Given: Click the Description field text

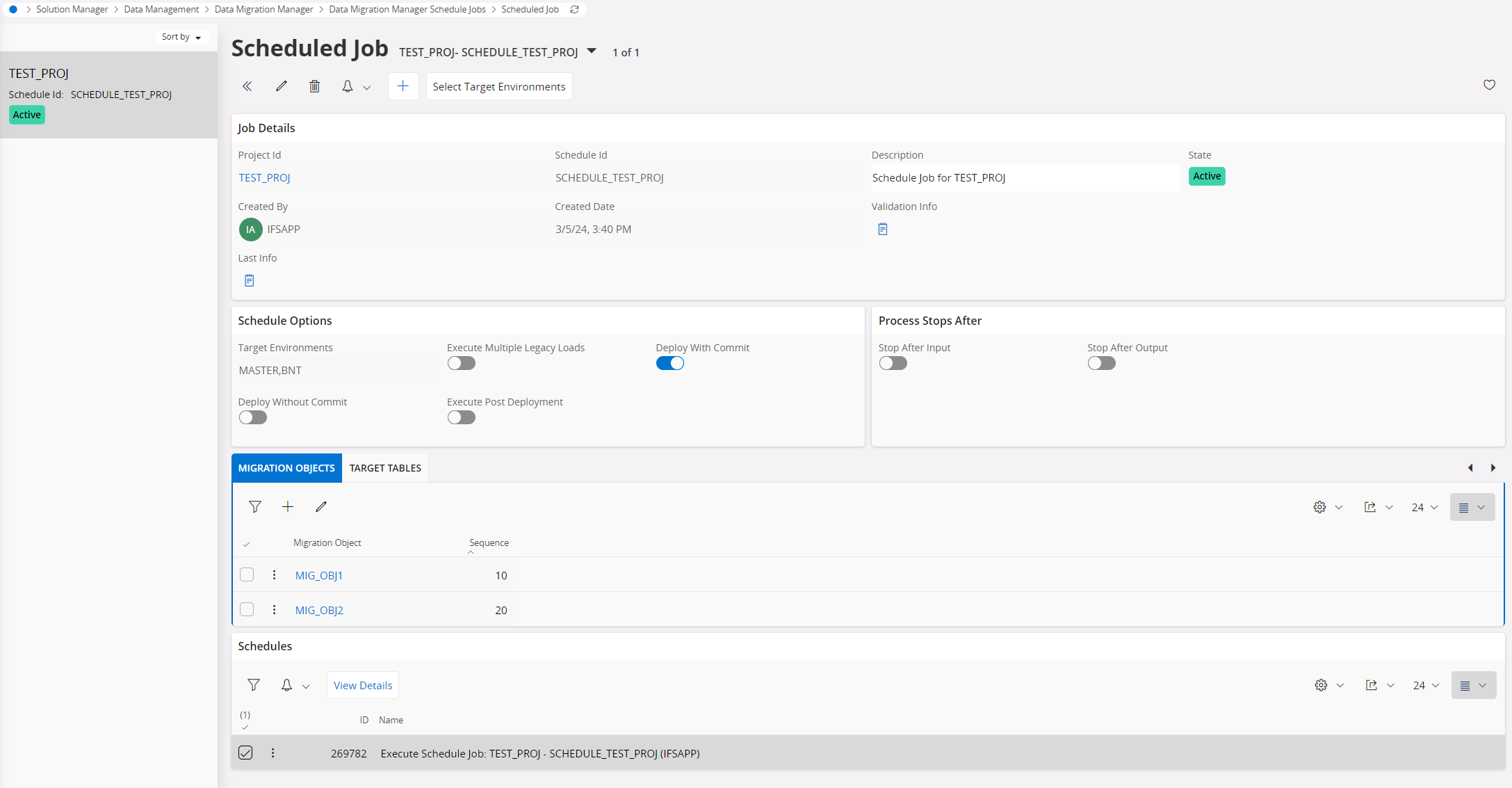Looking at the screenshot, I should tap(938, 178).
